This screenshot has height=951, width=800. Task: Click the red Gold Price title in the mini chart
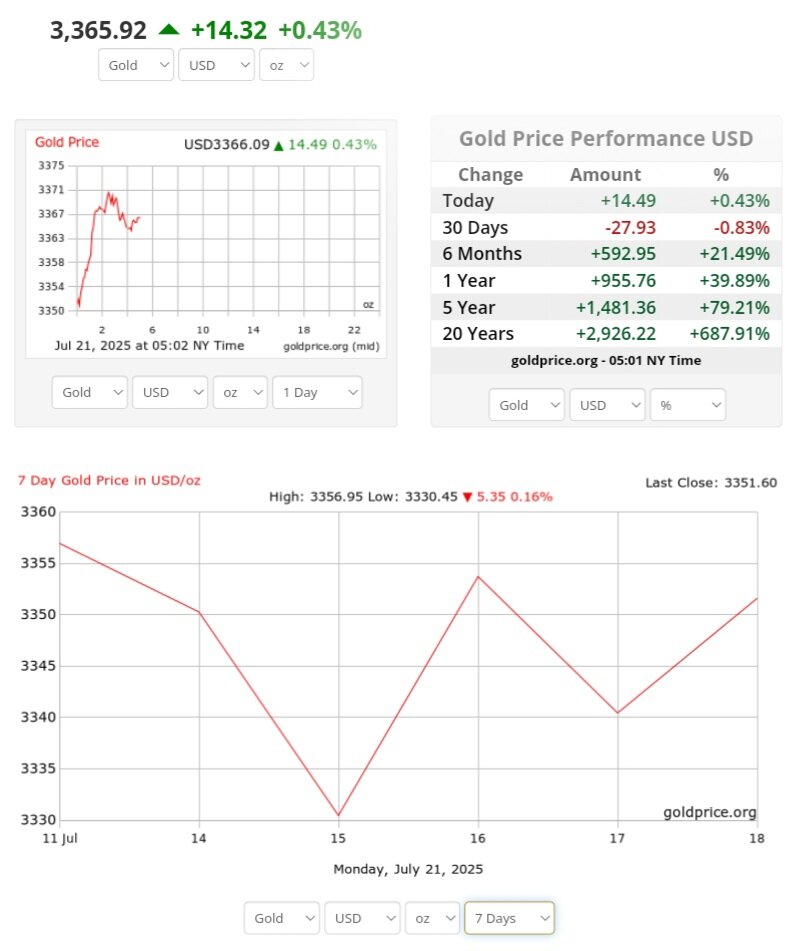pos(67,142)
